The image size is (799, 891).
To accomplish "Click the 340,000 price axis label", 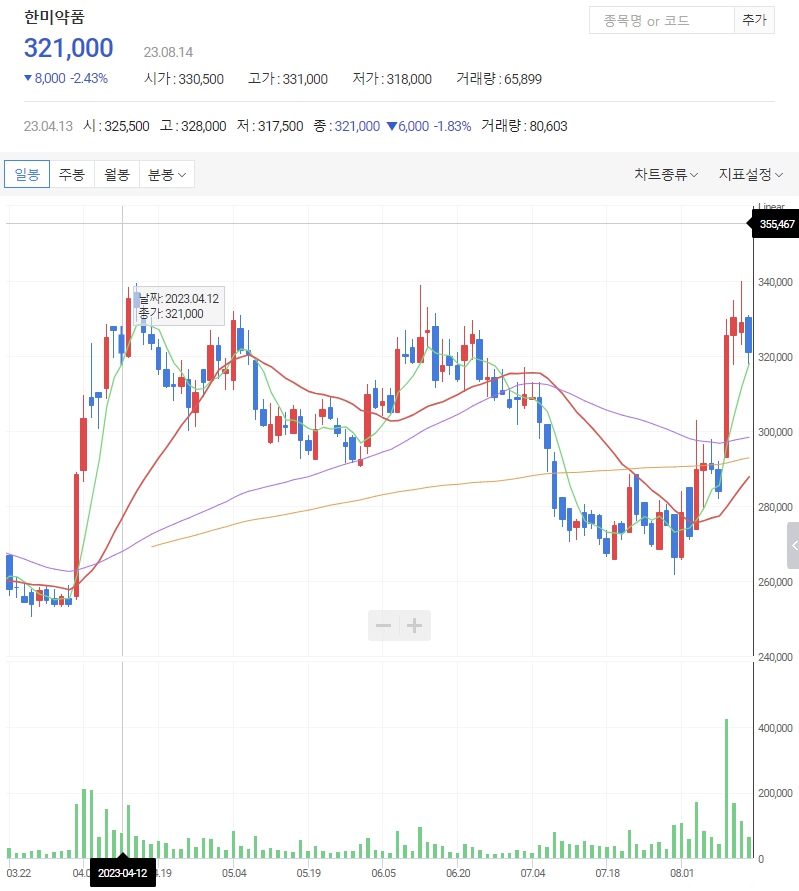I will [775, 282].
